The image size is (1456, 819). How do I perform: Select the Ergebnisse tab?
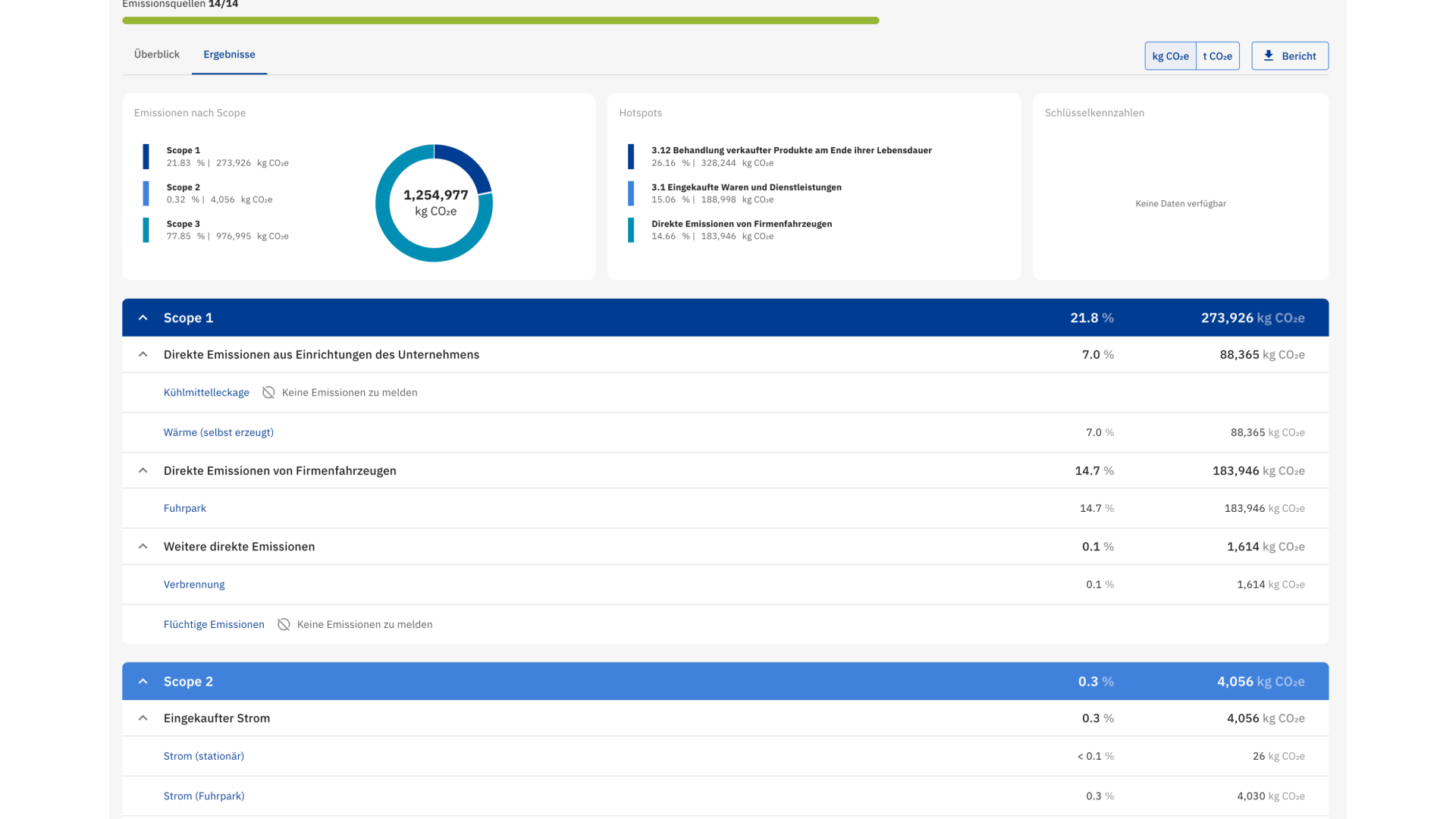point(229,55)
